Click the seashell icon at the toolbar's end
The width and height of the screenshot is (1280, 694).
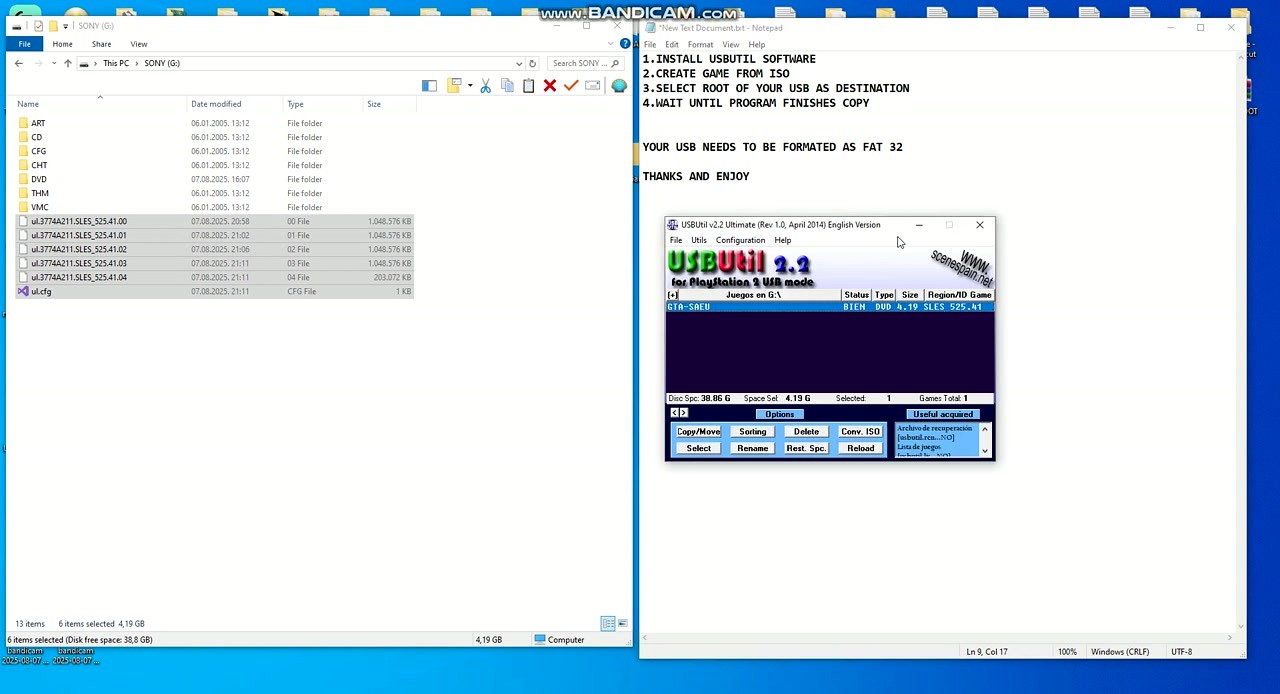[x=619, y=85]
